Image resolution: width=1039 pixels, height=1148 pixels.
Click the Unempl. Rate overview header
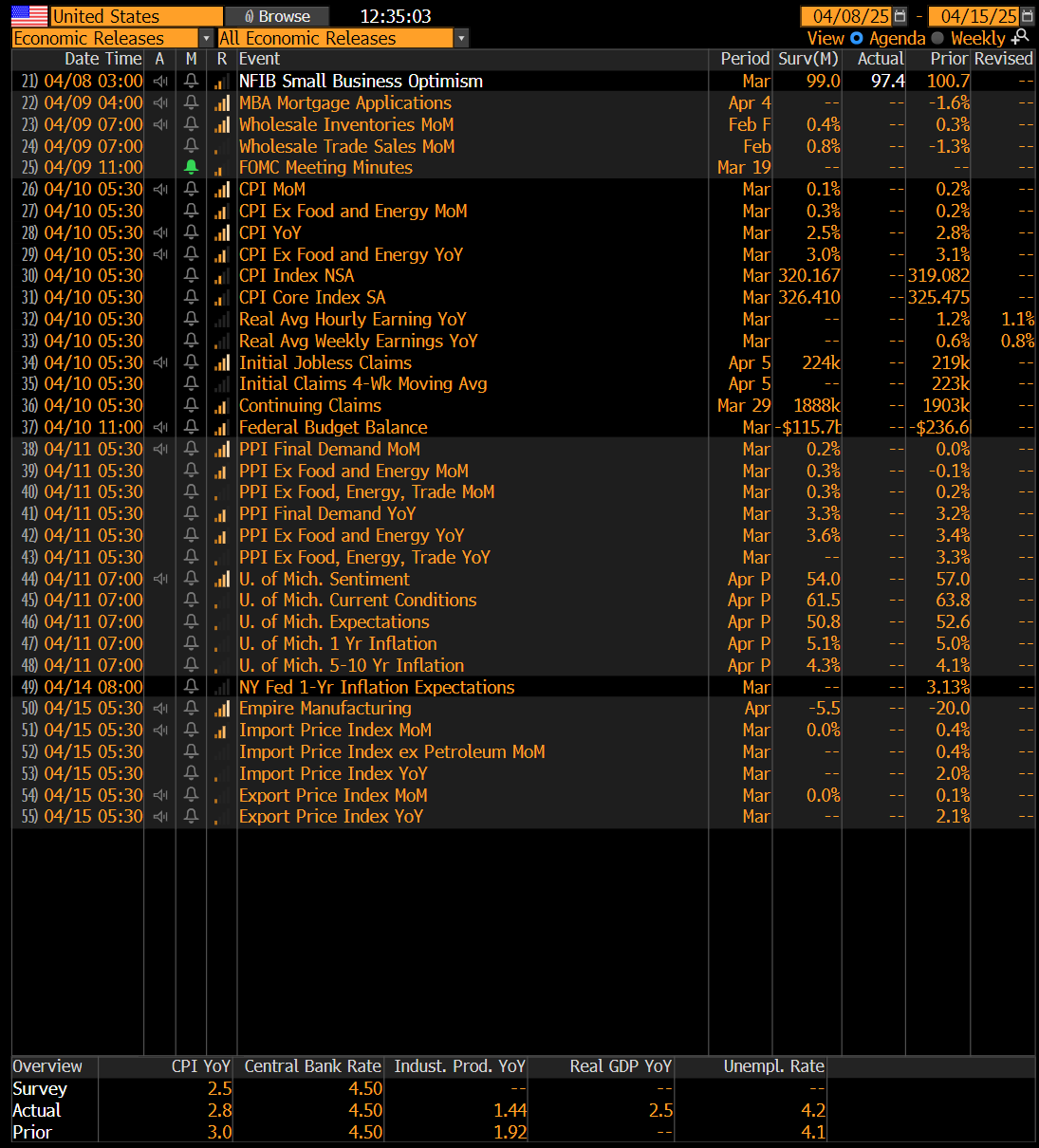click(774, 1066)
